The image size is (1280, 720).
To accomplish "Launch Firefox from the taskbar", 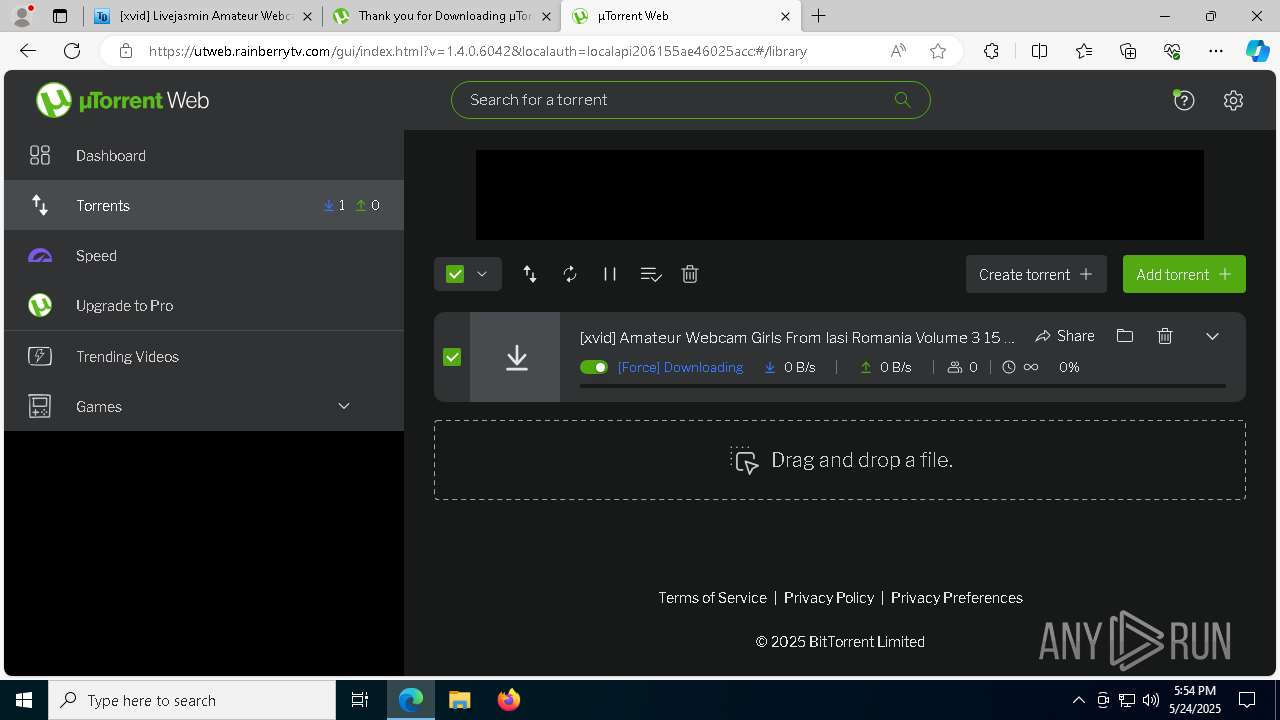I will (x=509, y=700).
